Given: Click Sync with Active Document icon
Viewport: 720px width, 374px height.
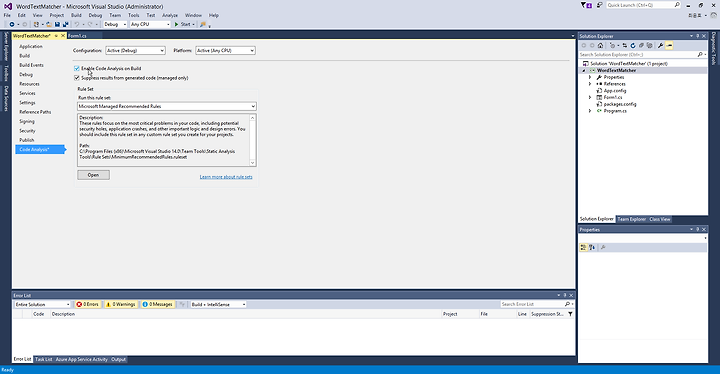Looking at the screenshot, I should coord(624,45).
